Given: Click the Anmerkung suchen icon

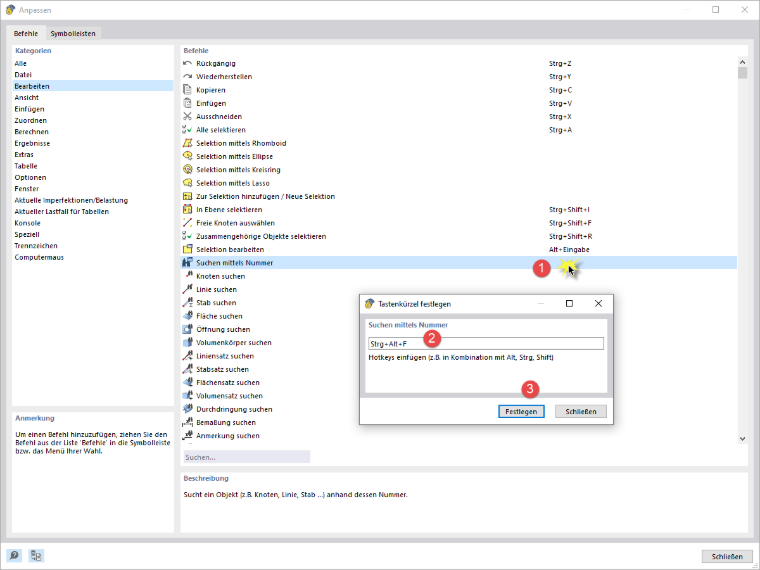Looking at the screenshot, I should click(x=188, y=435).
